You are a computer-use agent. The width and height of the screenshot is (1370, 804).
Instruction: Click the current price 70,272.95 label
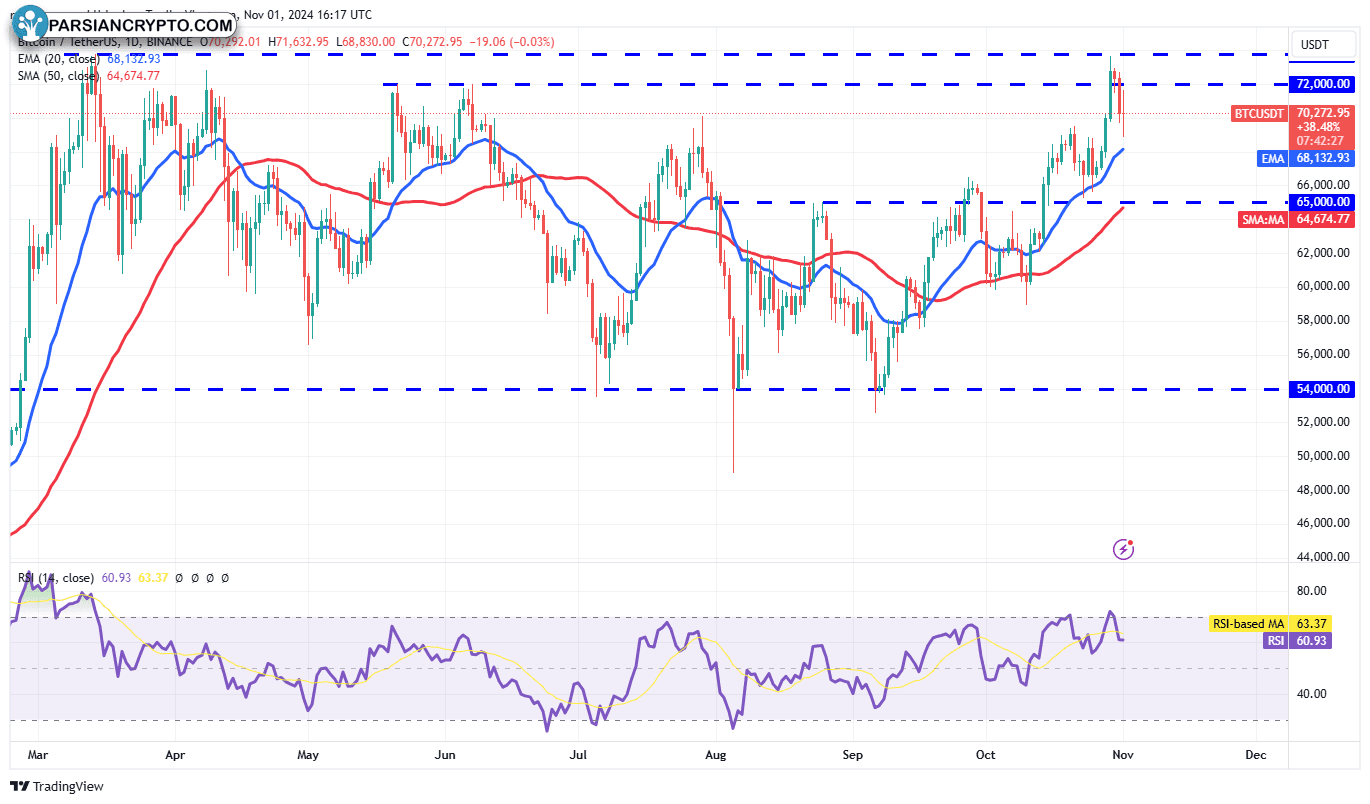pyautogui.click(x=1324, y=113)
